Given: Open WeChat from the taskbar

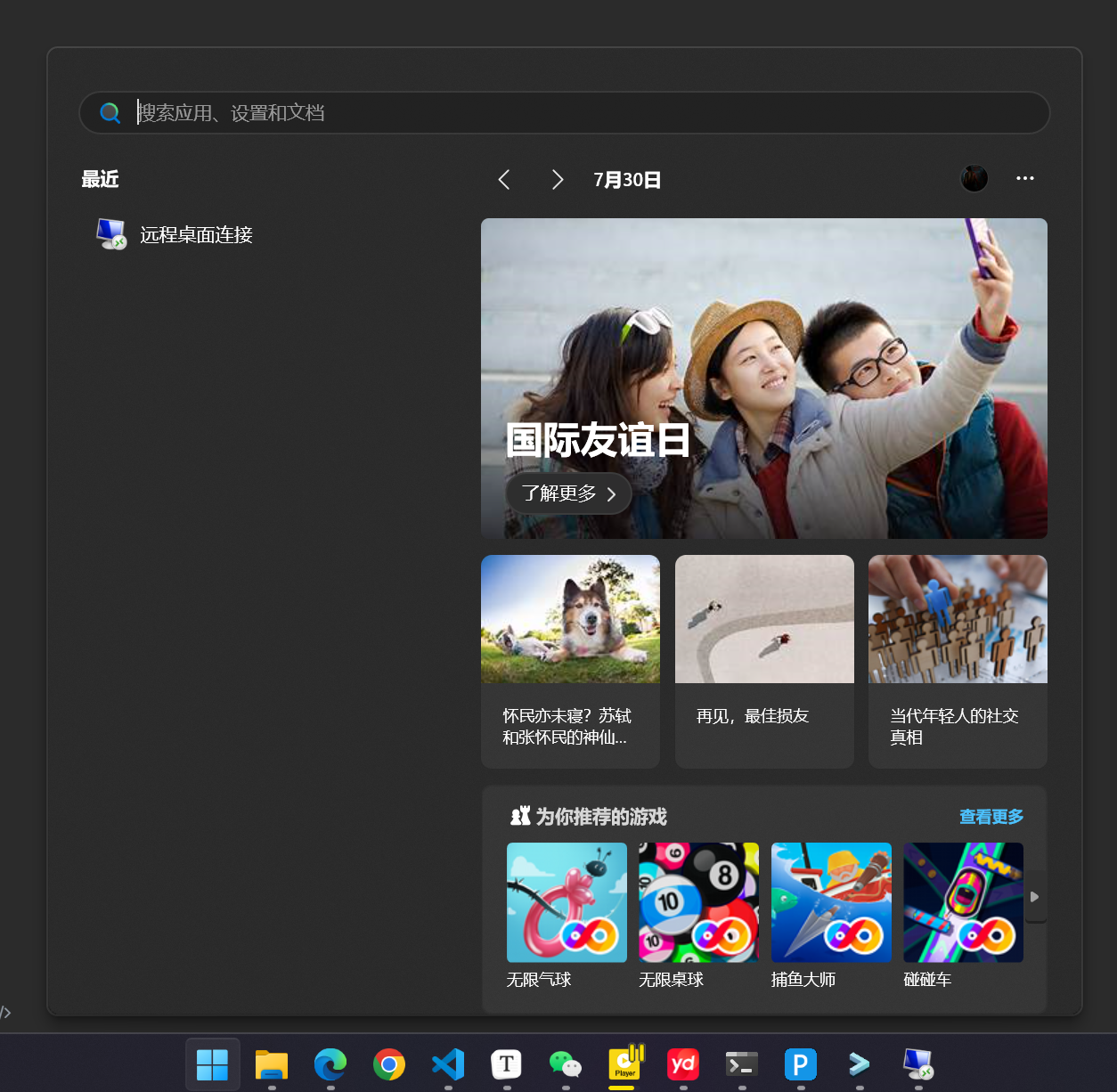Looking at the screenshot, I should pos(566,1064).
